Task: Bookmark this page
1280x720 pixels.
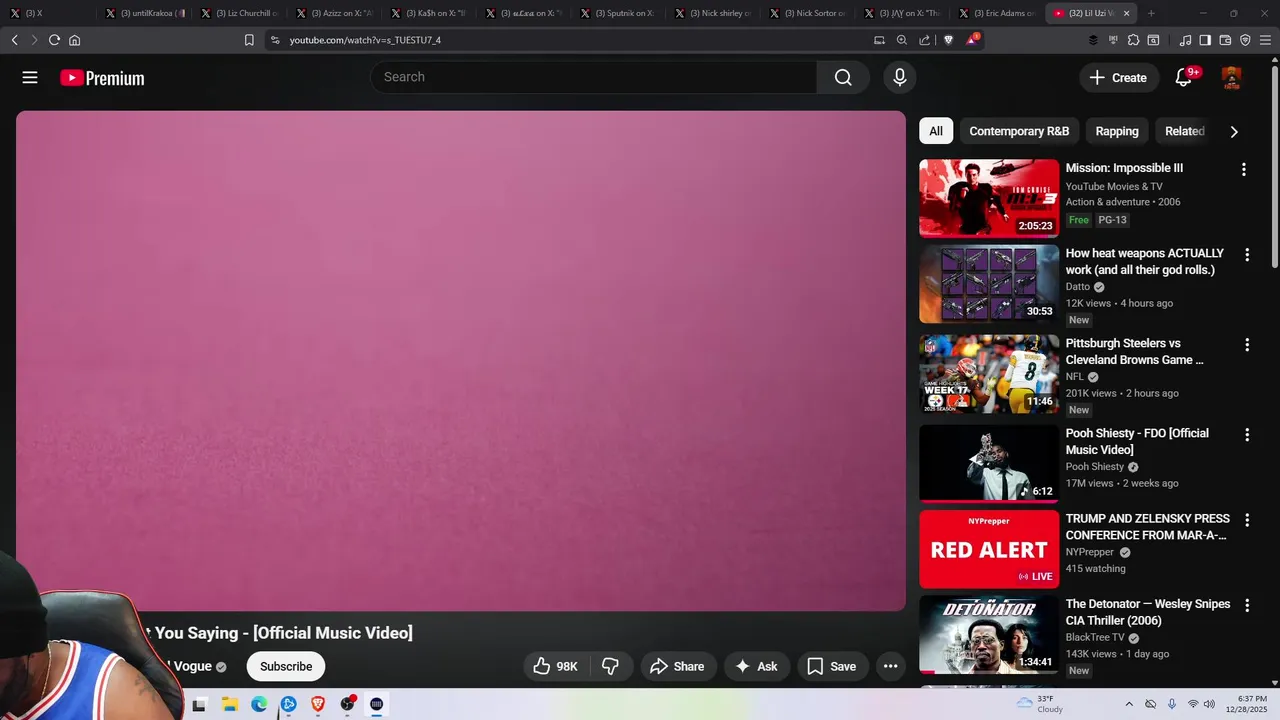Action: coord(249,40)
